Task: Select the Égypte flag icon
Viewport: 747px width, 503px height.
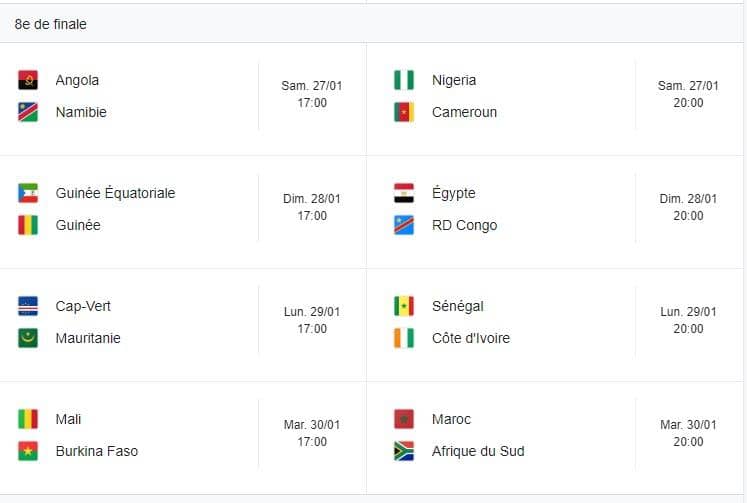Action: pos(404,193)
